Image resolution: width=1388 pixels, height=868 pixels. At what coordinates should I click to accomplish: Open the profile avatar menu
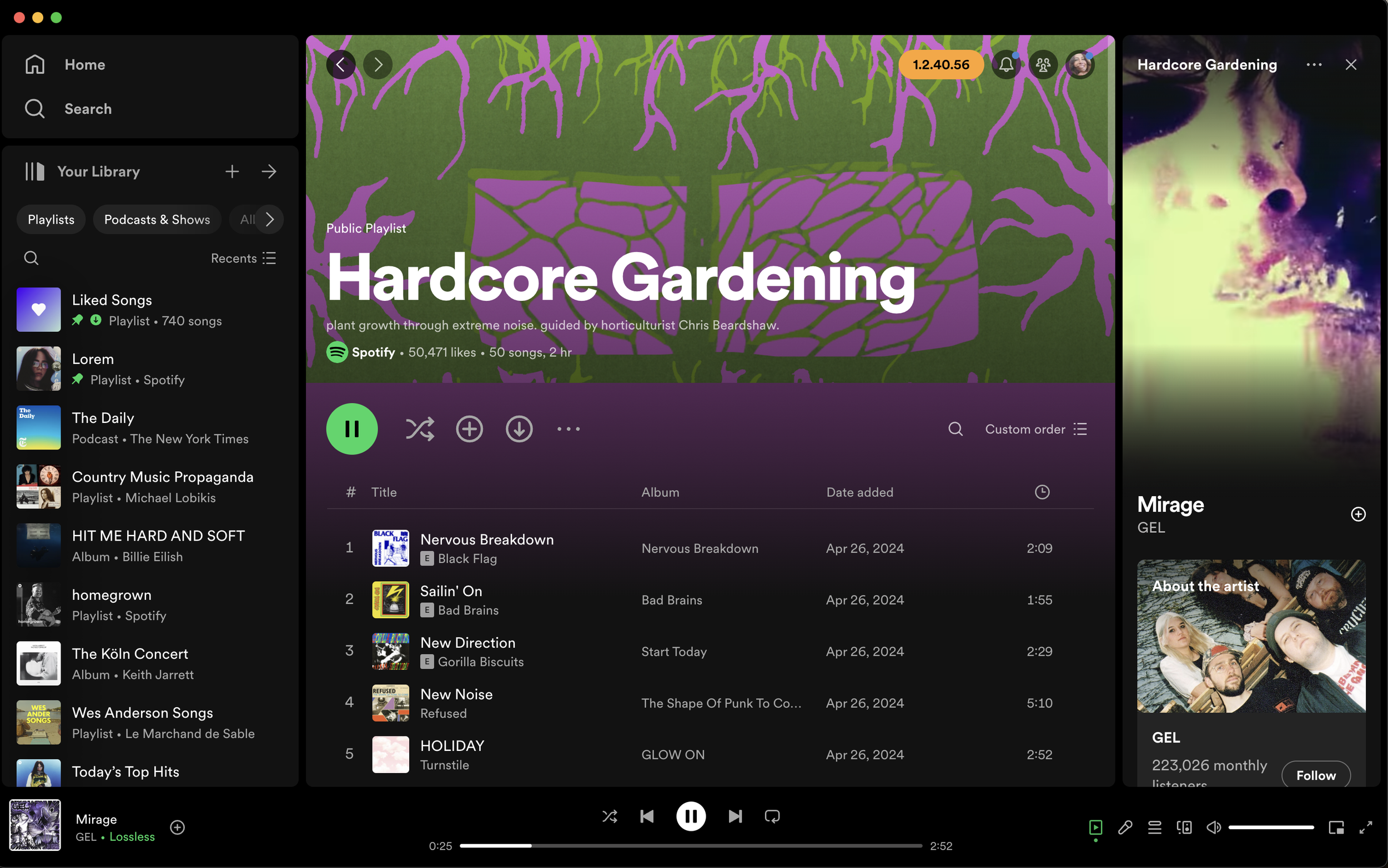pos(1080,64)
